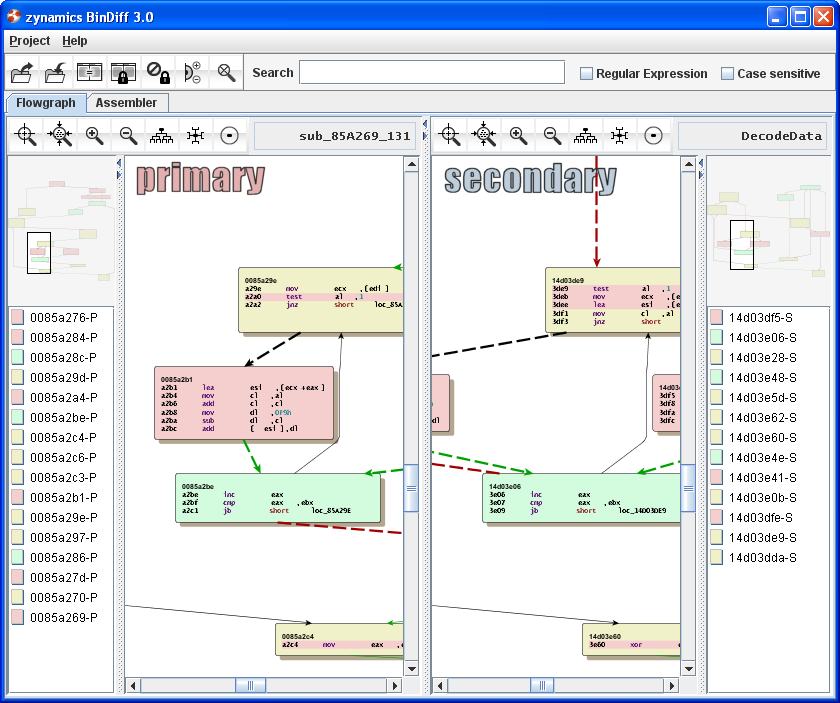Zoom in on the primary flowgraph
Image resolution: width=840 pixels, height=703 pixels.
click(94, 135)
